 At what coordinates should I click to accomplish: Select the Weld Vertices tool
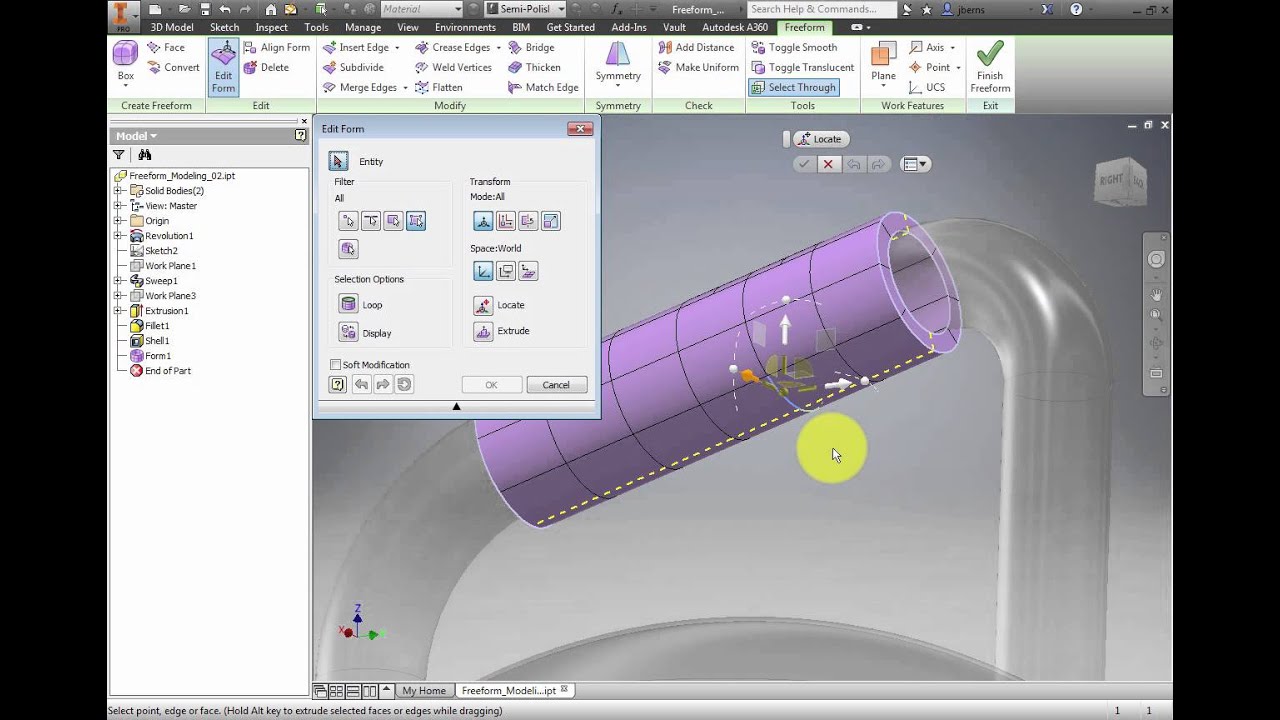(x=453, y=67)
